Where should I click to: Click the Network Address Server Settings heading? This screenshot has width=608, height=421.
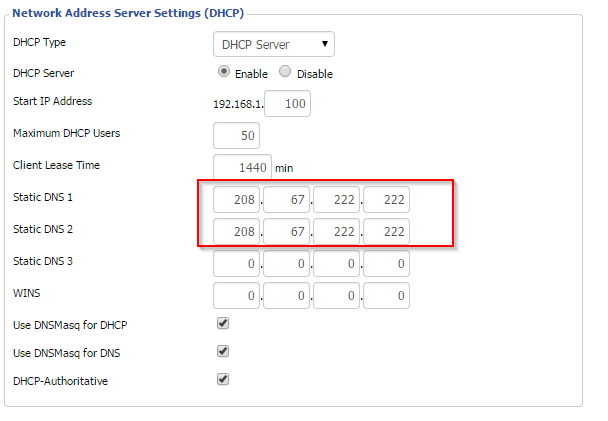(x=128, y=13)
